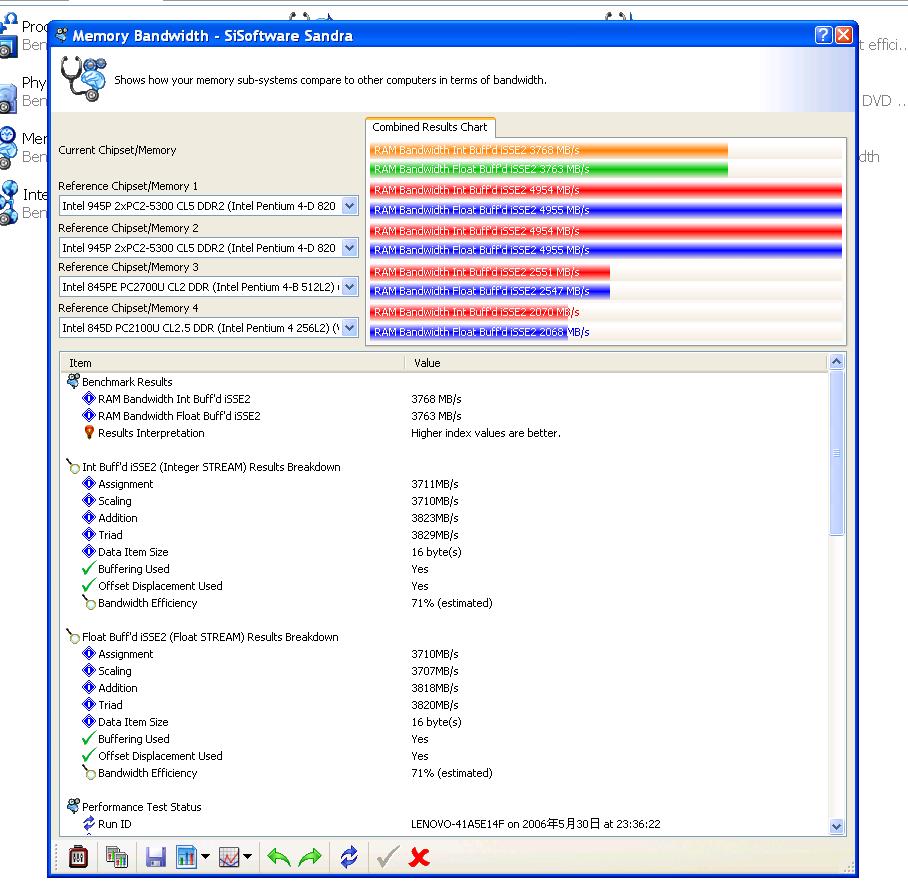
Task: Open the Reference Chipset/Memory 1 dropdown
Action: click(349, 206)
